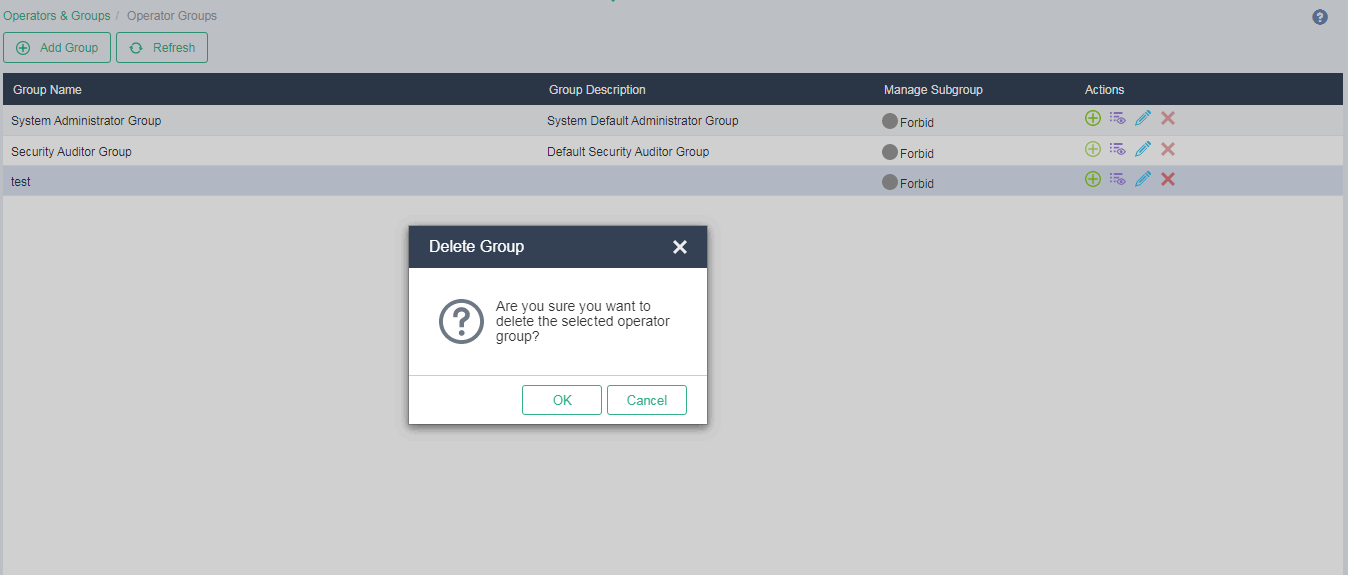1348x575 pixels.
Task: Toggle the Forbid switch for Security Auditor Group
Action: (890, 153)
